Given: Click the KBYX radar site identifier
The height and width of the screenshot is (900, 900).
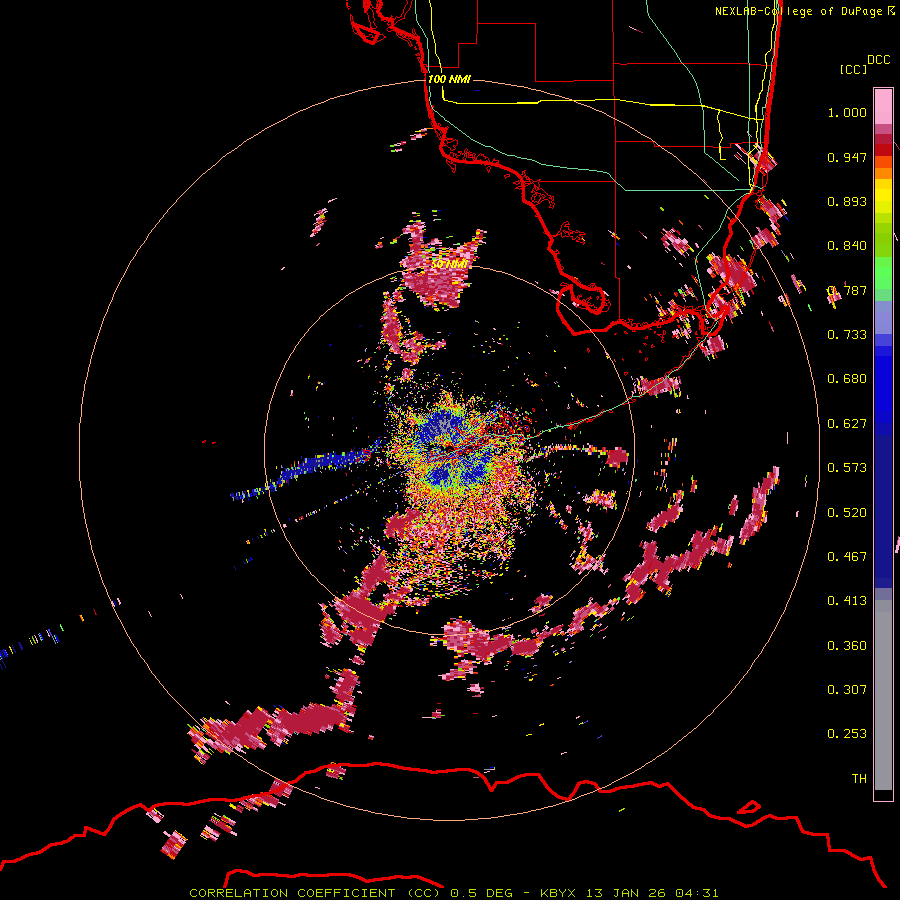Looking at the screenshot, I should (557, 893).
